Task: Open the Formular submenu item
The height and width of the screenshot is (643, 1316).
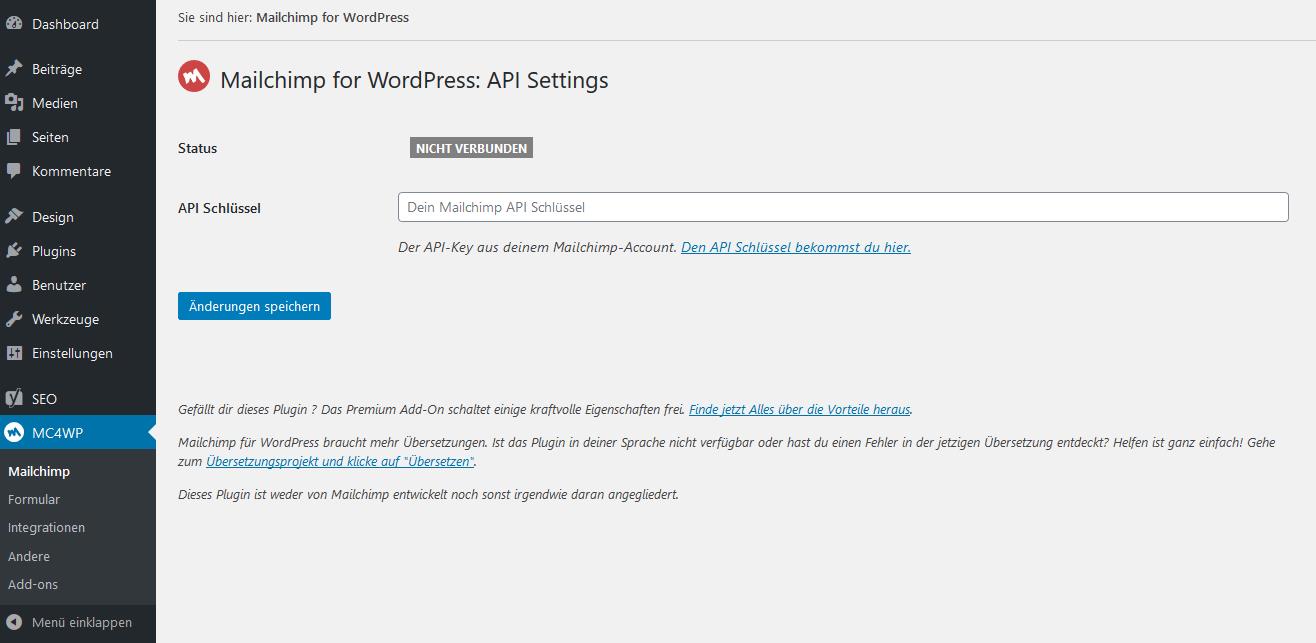Action: [34, 499]
